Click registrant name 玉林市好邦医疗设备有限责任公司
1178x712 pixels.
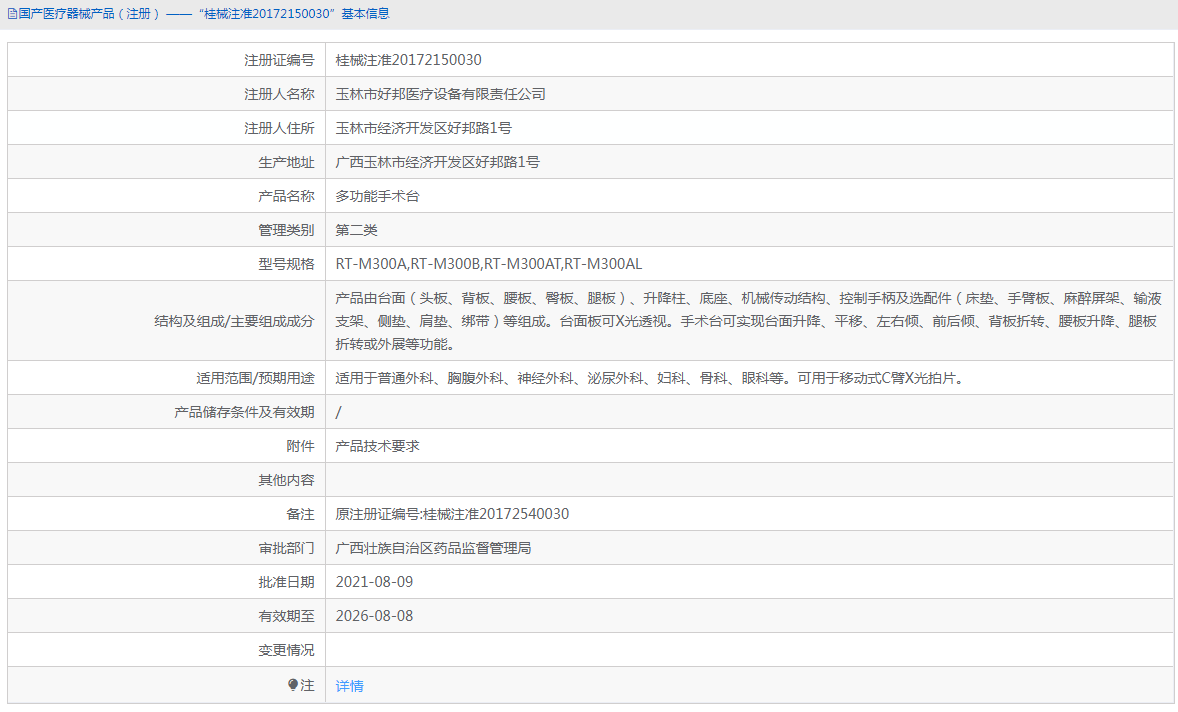(438, 93)
